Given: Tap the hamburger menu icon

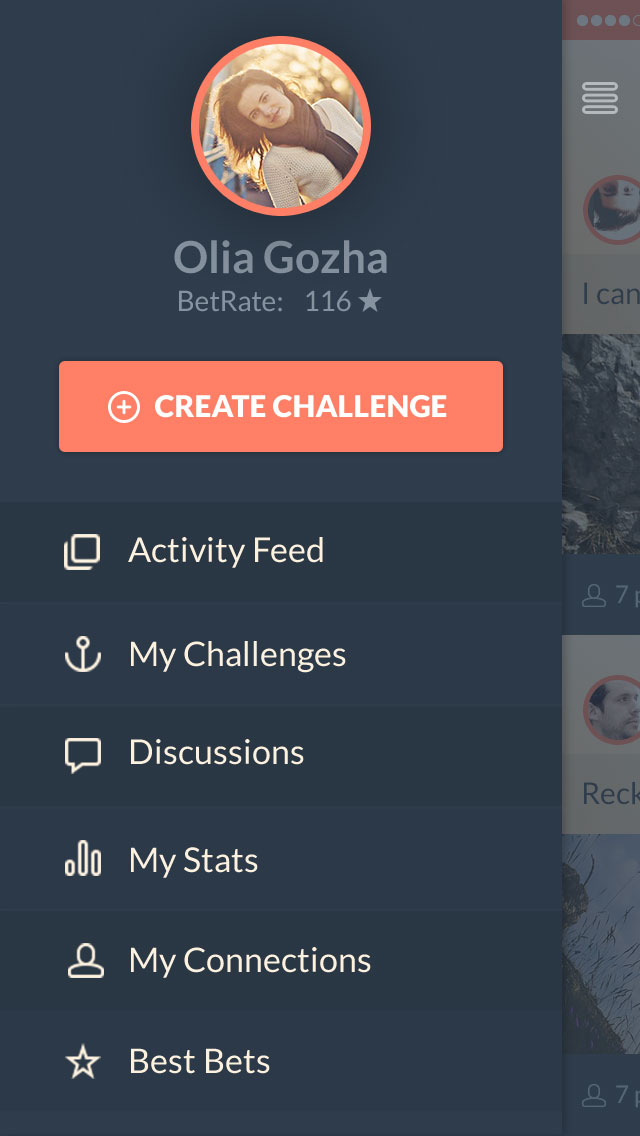Looking at the screenshot, I should coord(600,98).
